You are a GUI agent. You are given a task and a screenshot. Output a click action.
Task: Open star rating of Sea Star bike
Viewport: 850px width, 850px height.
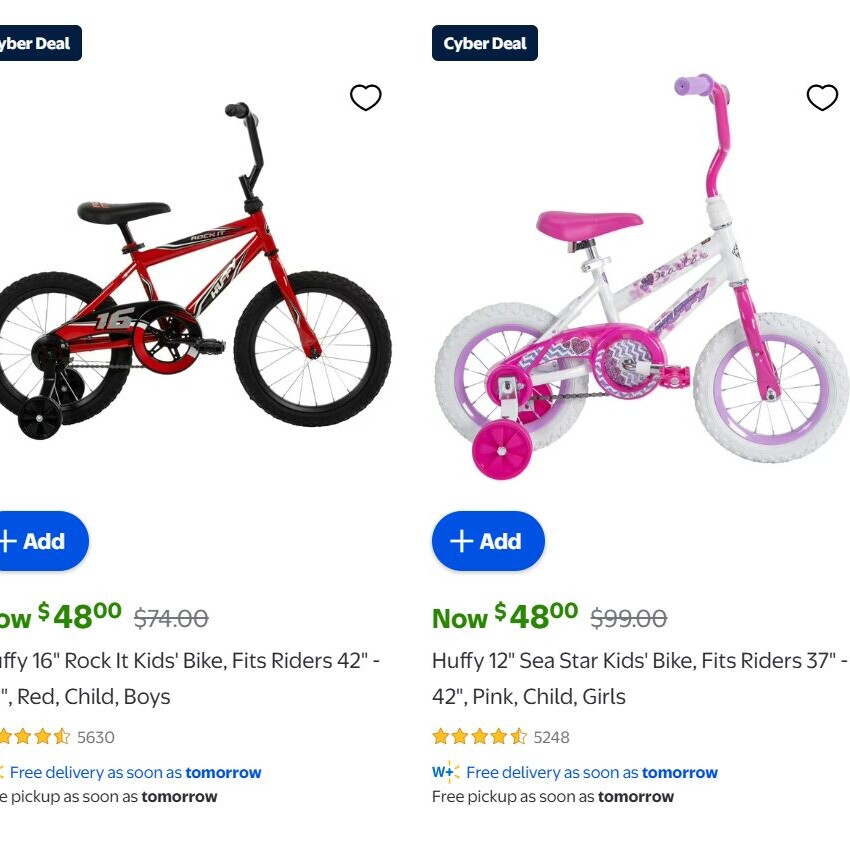(479, 737)
